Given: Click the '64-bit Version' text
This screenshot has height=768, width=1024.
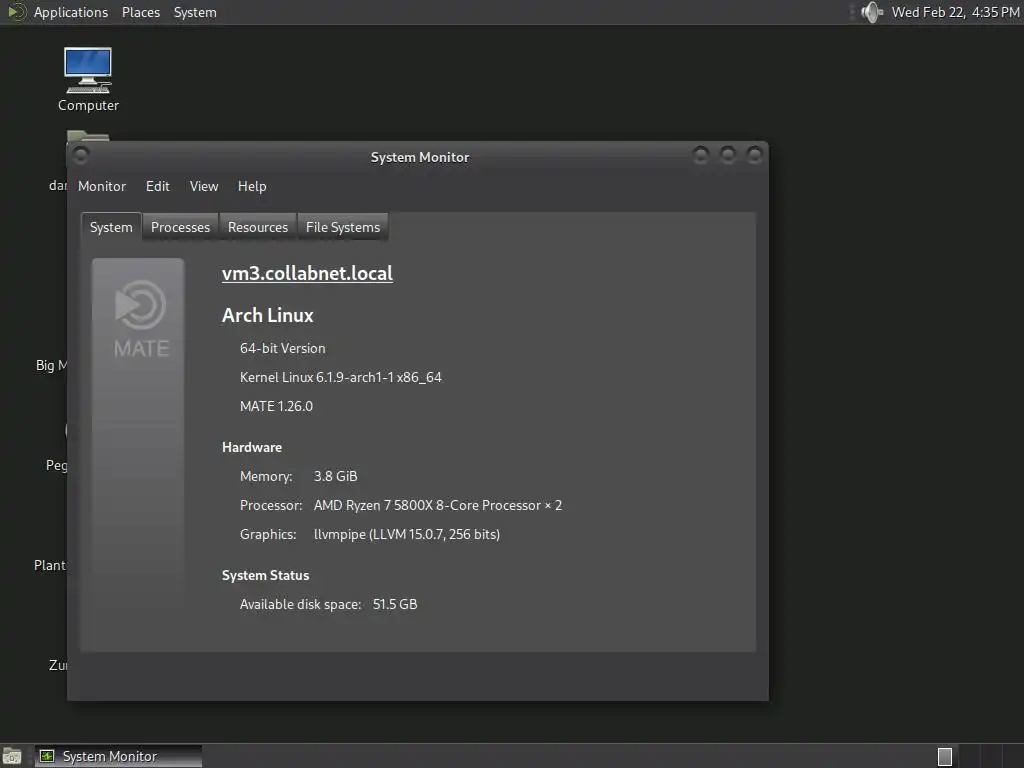Looking at the screenshot, I should pos(282,349).
